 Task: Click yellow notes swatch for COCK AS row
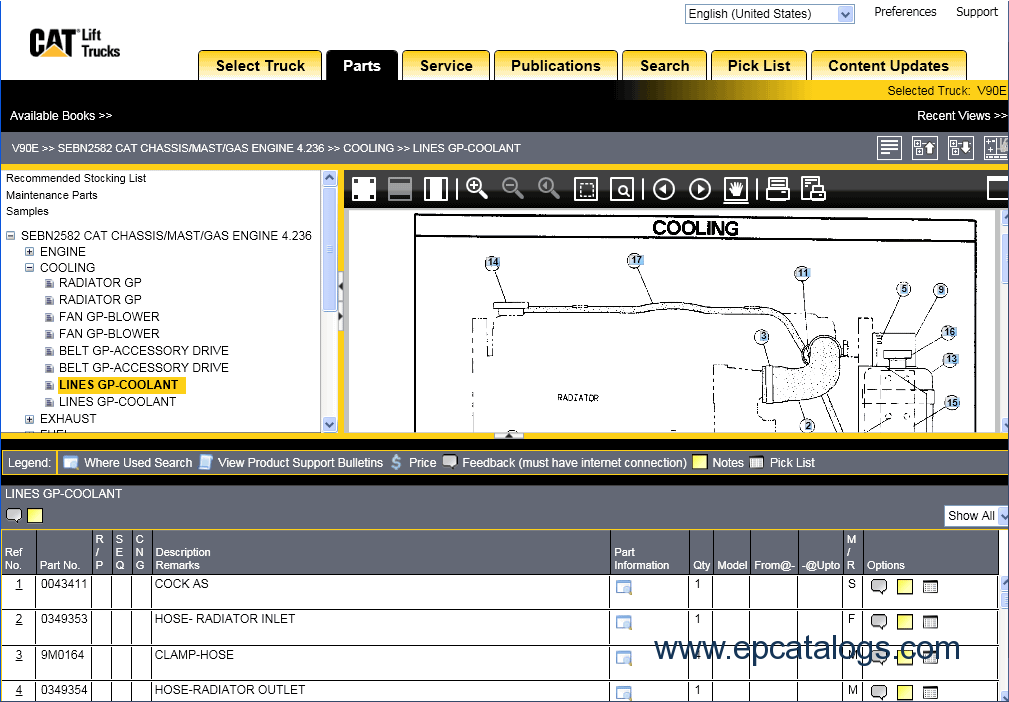pos(905,587)
